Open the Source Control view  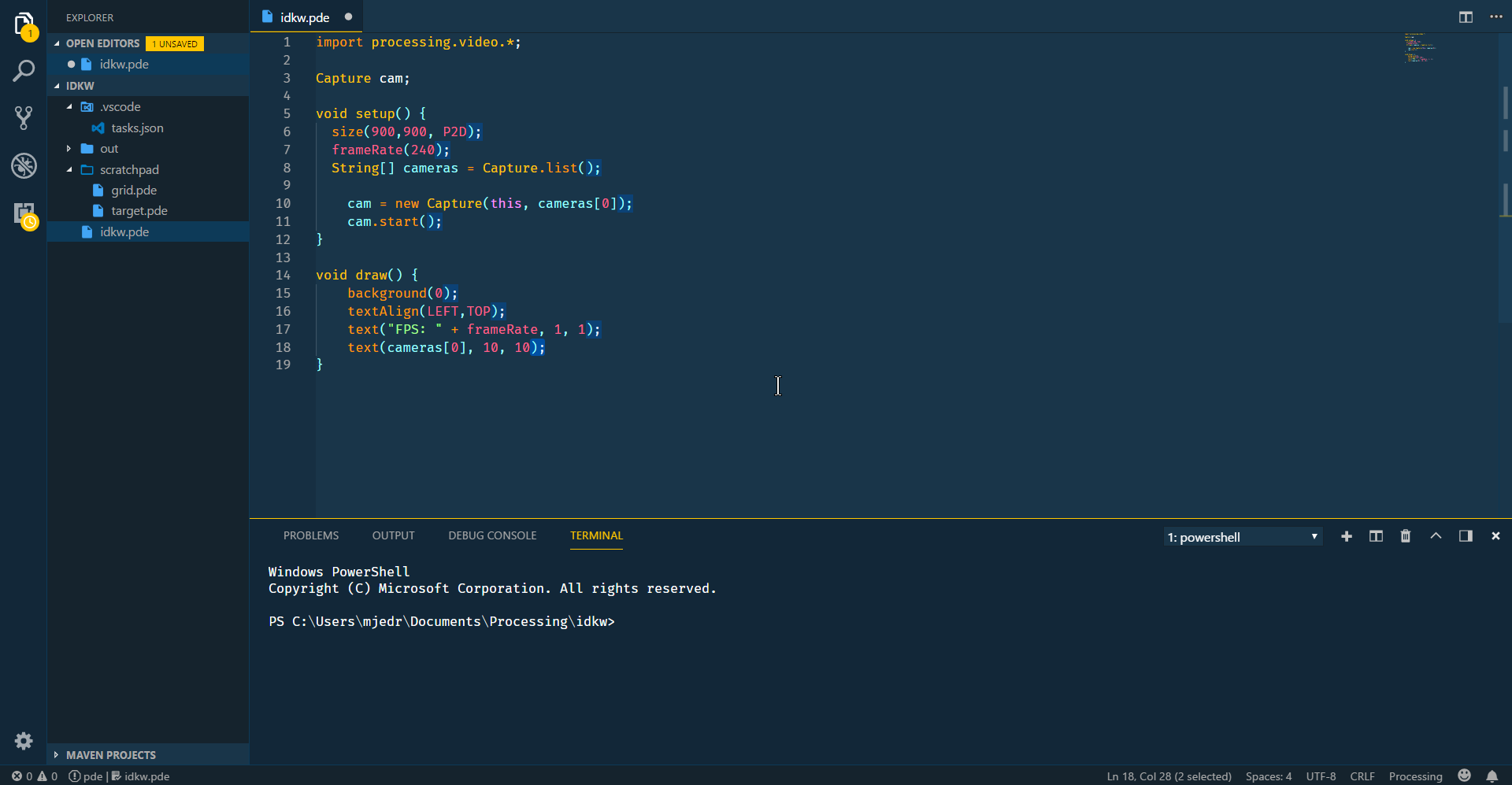[24, 118]
